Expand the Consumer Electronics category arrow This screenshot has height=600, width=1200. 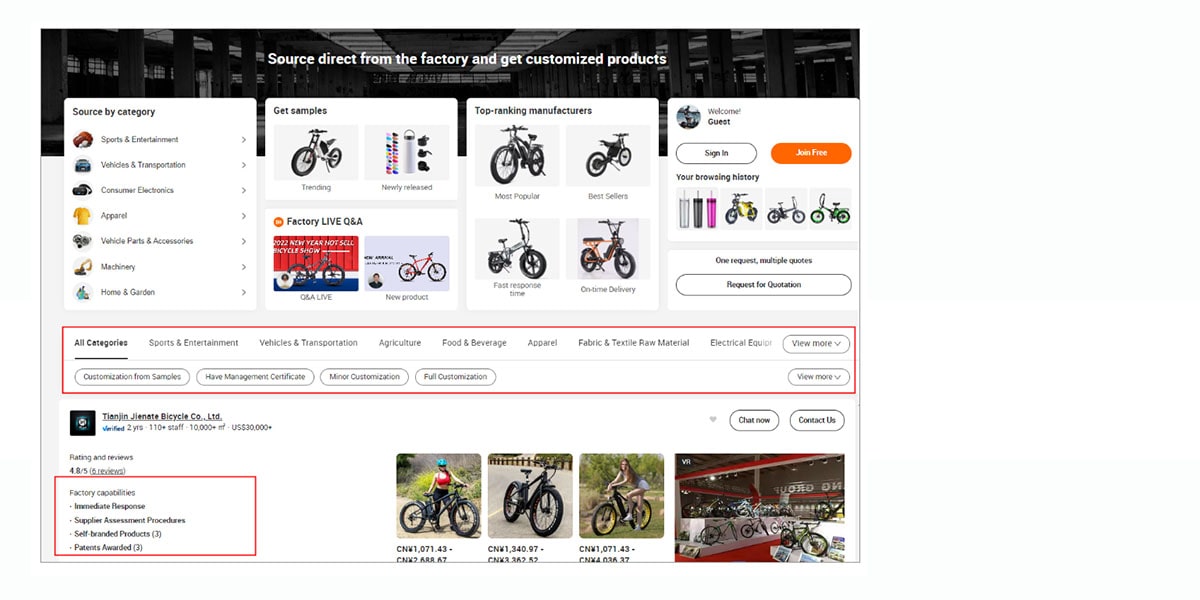point(243,190)
